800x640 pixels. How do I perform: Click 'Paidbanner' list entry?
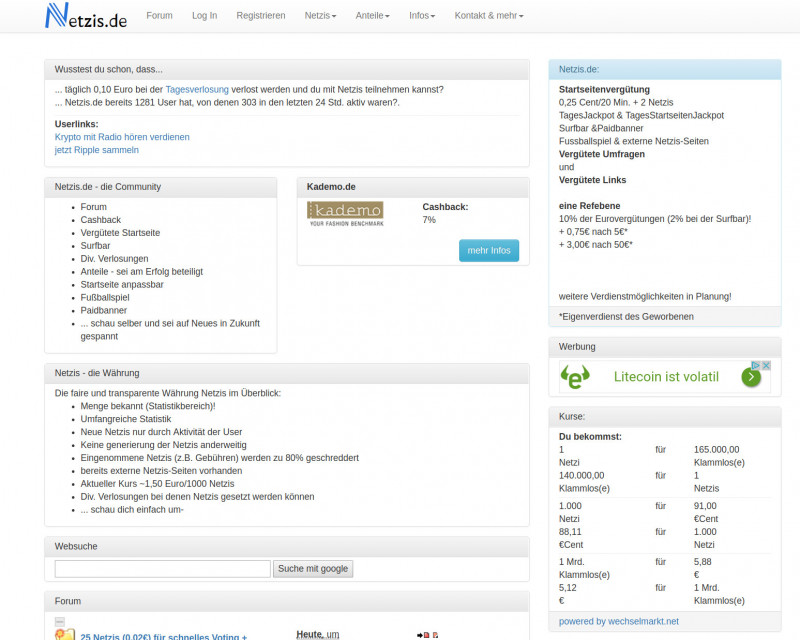(x=104, y=310)
